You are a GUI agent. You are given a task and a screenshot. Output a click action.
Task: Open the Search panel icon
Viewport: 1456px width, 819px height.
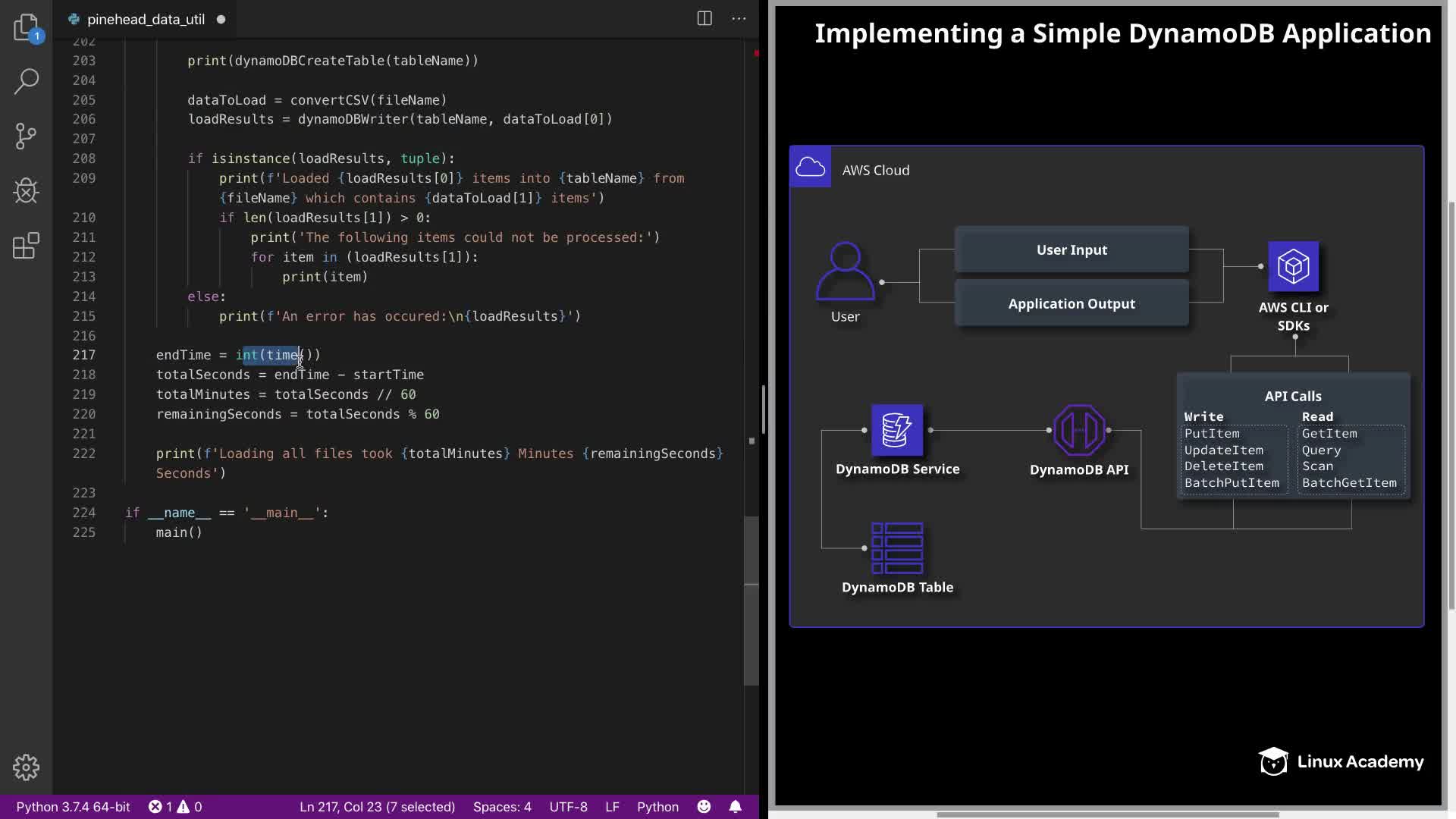click(x=27, y=81)
